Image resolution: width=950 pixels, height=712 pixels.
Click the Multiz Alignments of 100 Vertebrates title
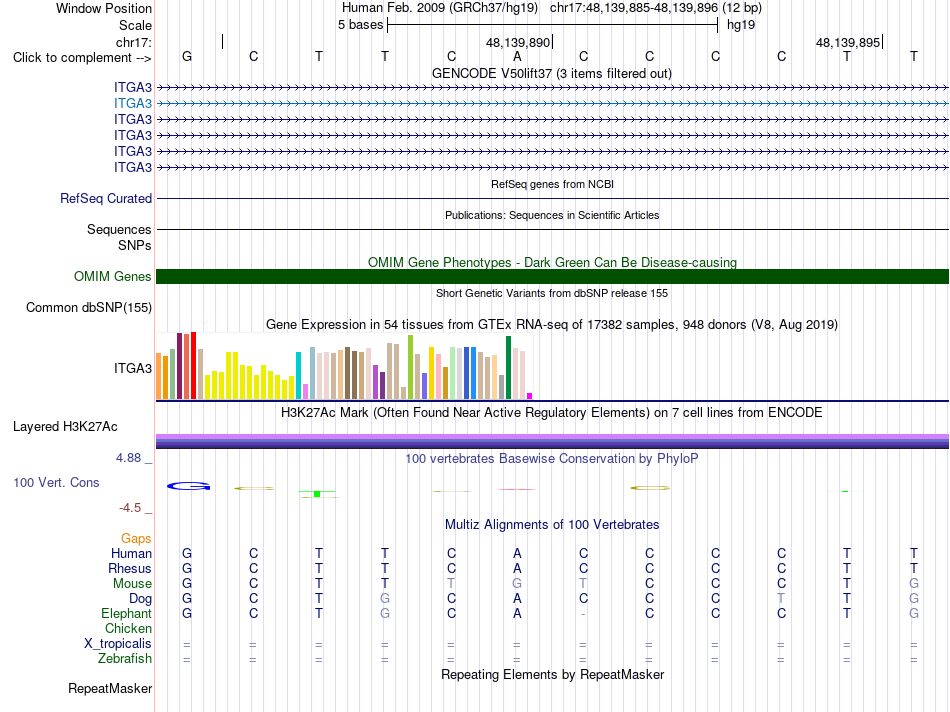click(552, 524)
